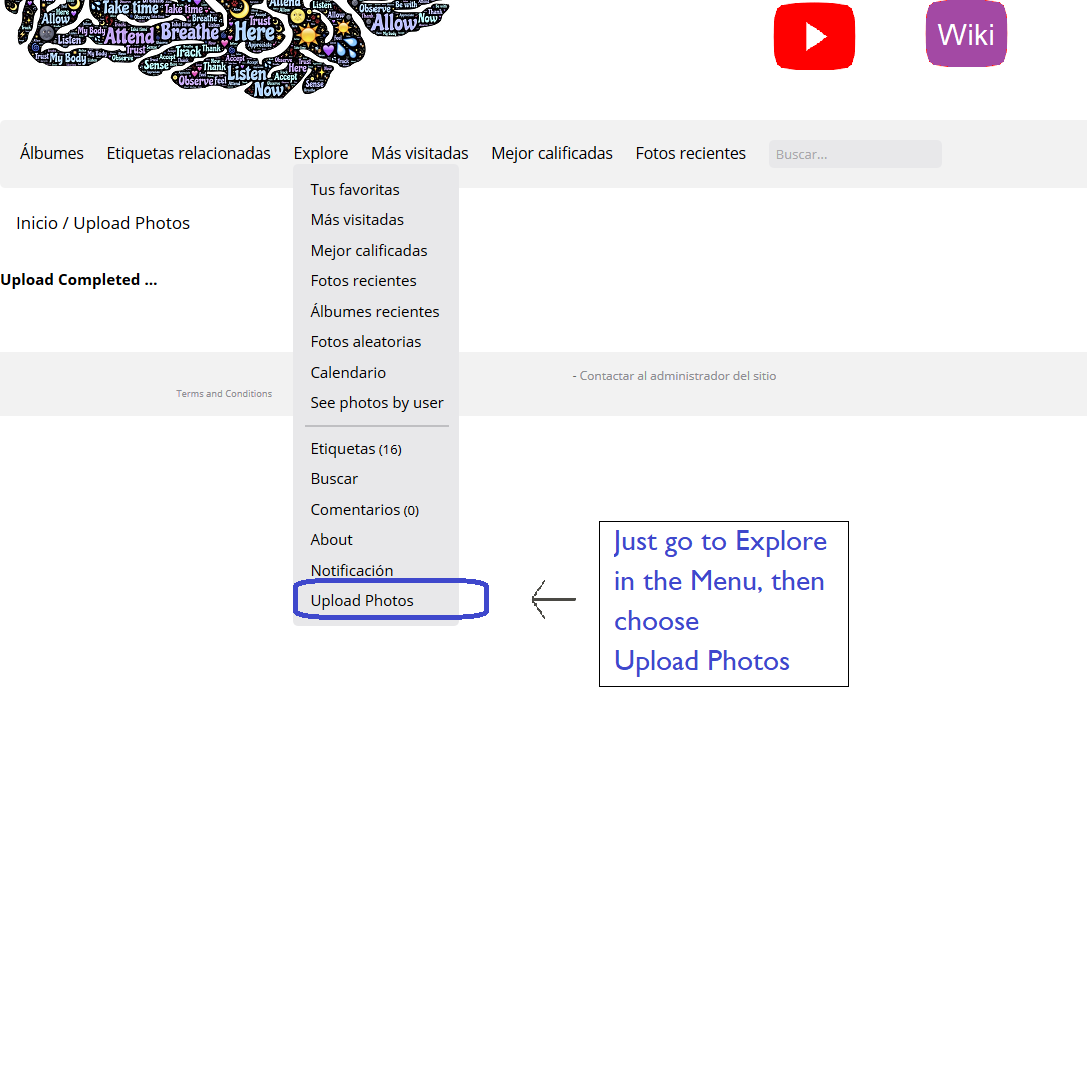Click See photos by user
1087x1080 pixels.
pos(377,402)
